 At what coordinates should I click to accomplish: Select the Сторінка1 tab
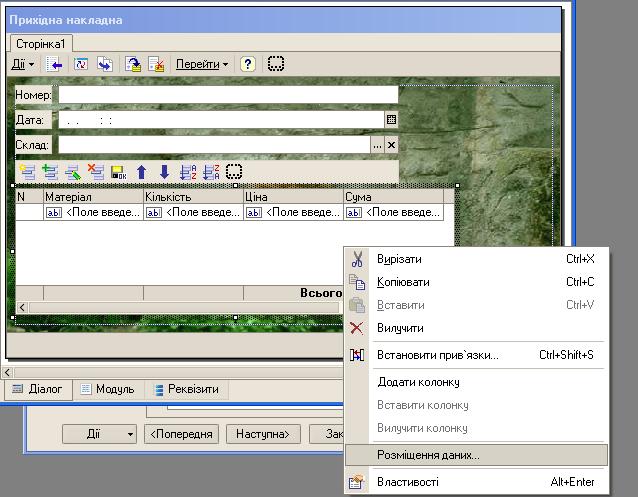[x=41, y=44]
